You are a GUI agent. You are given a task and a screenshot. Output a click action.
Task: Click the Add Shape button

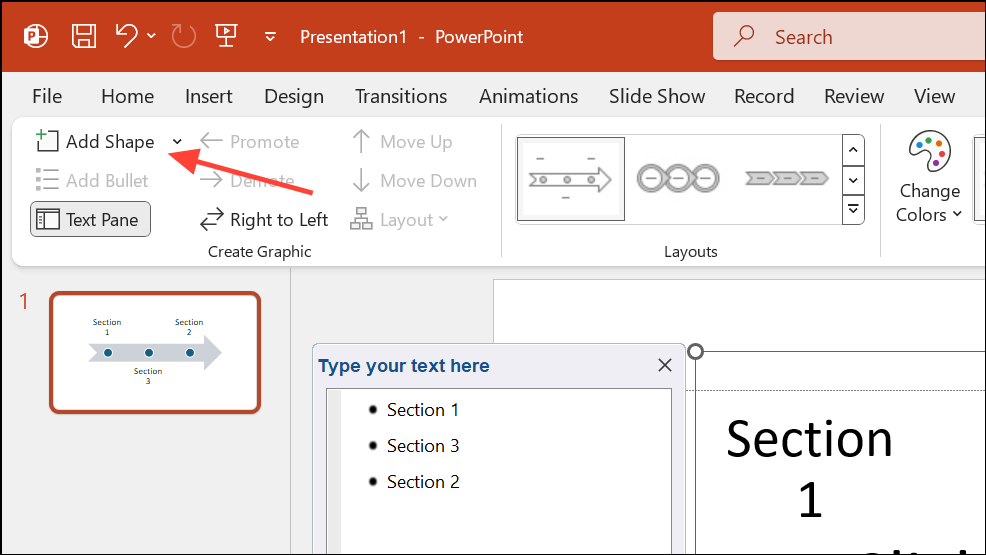96,142
